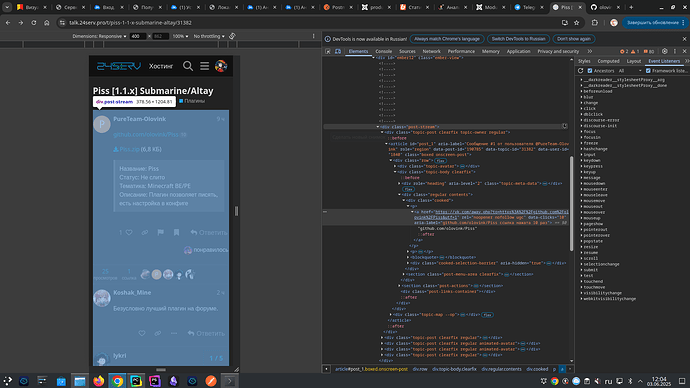Click the Don't show again button
Image resolution: width=690 pixels, height=388 pixels.
tap(574, 39)
